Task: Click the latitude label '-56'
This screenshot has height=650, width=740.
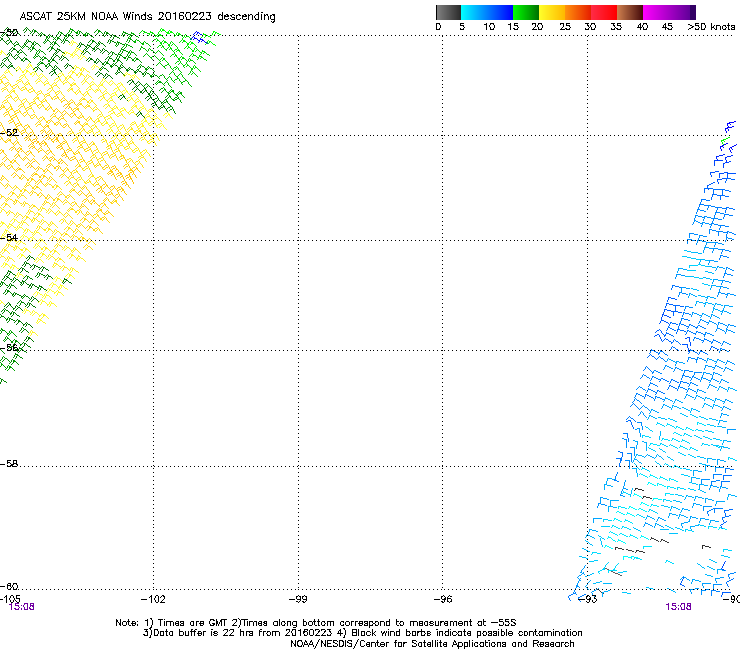Action: click(x=9, y=348)
